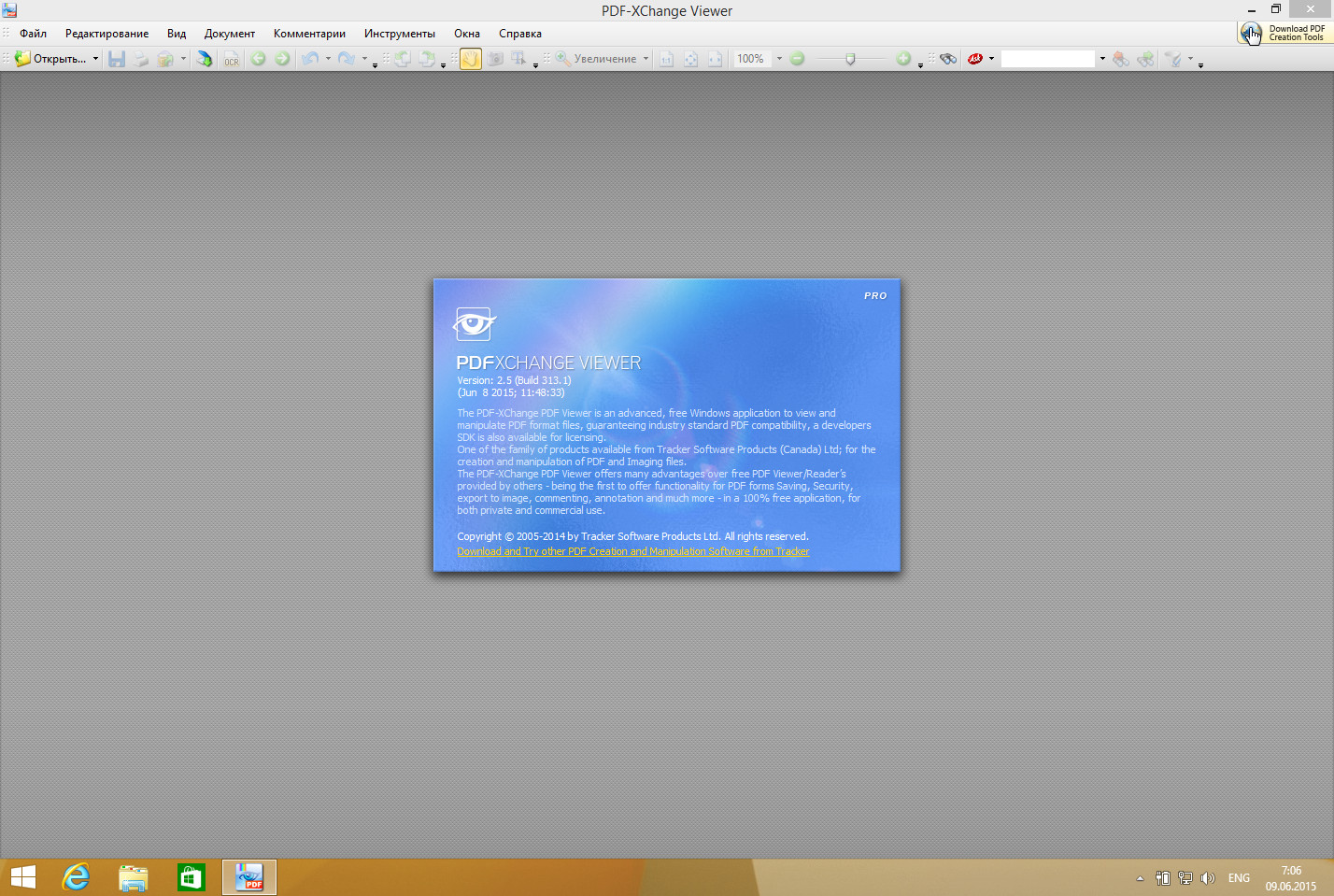This screenshot has height=896, width=1334.
Task: Click the green minus zoom out button
Action: pos(797,59)
